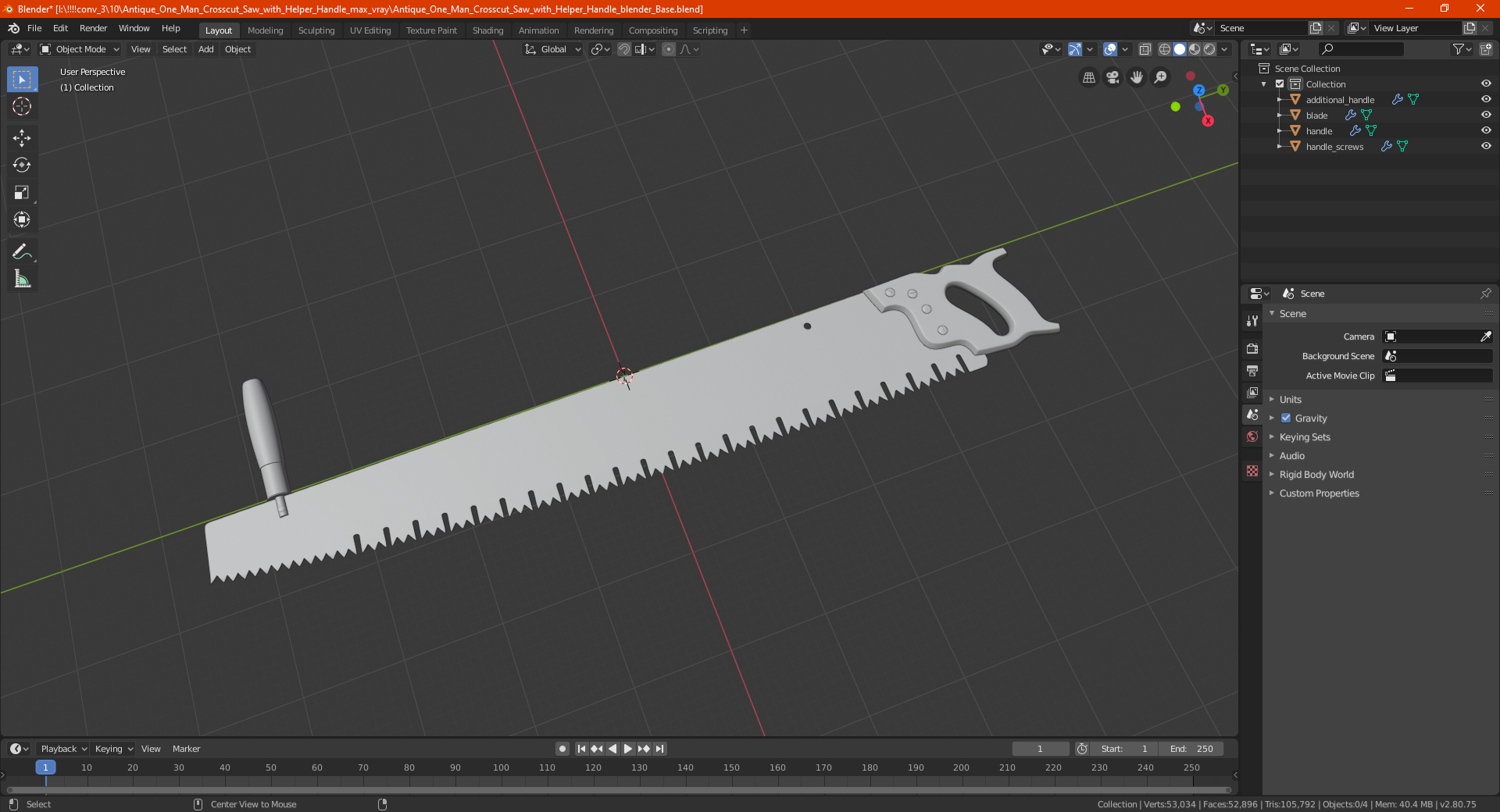Jump to the timeline start frame
Image resolution: width=1500 pixels, height=812 pixels.
pos(581,749)
